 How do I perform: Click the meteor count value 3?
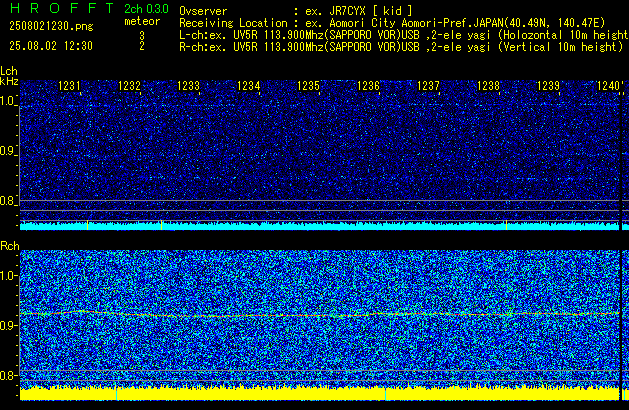pyautogui.click(x=142, y=36)
